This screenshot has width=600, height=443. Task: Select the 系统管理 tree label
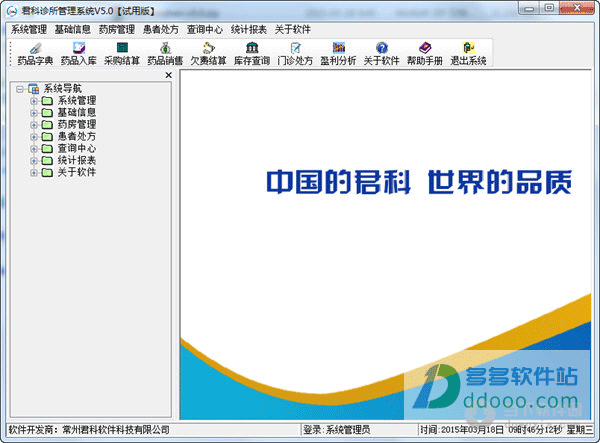(77, 101)
